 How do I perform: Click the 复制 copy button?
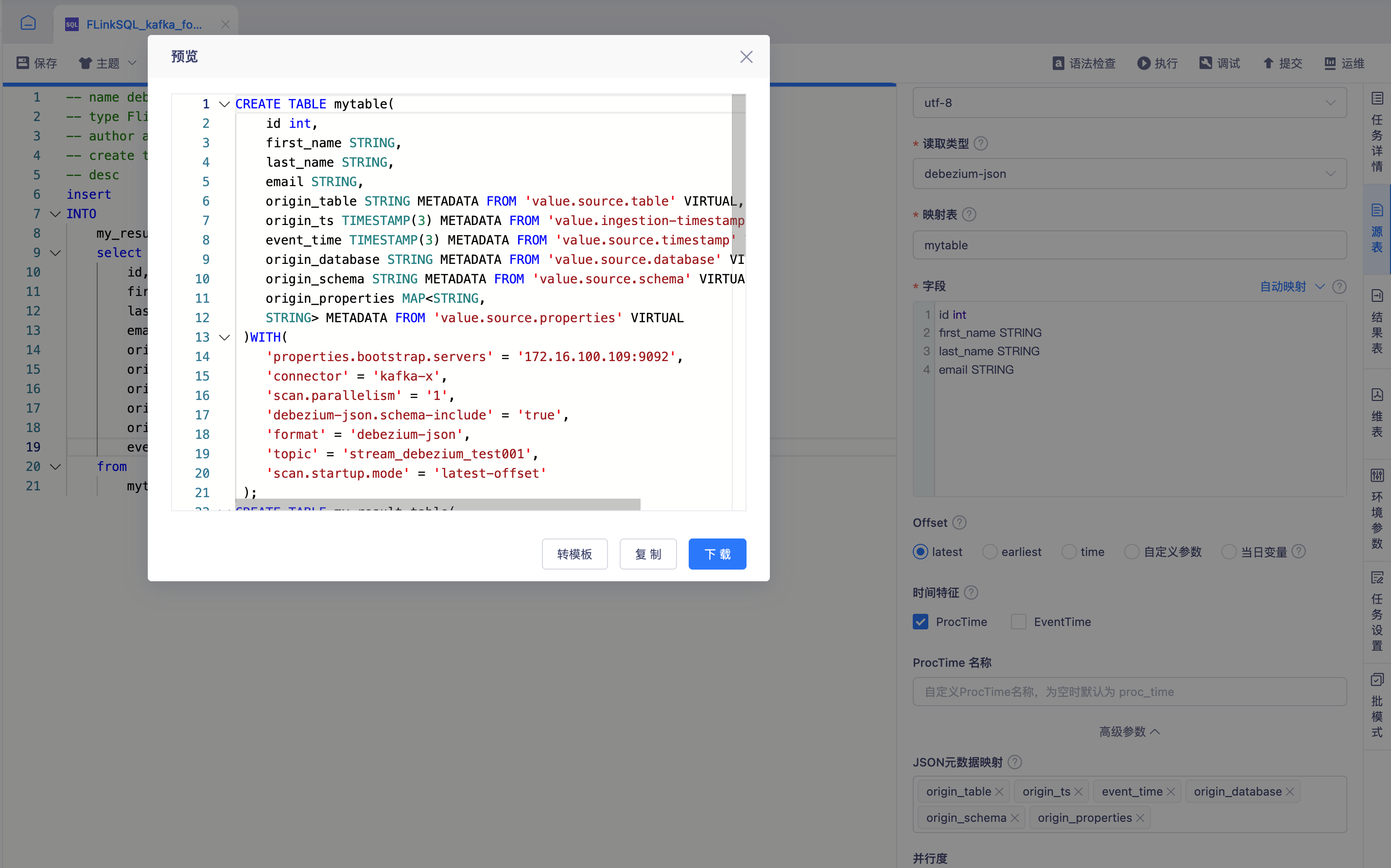(648, 554)
